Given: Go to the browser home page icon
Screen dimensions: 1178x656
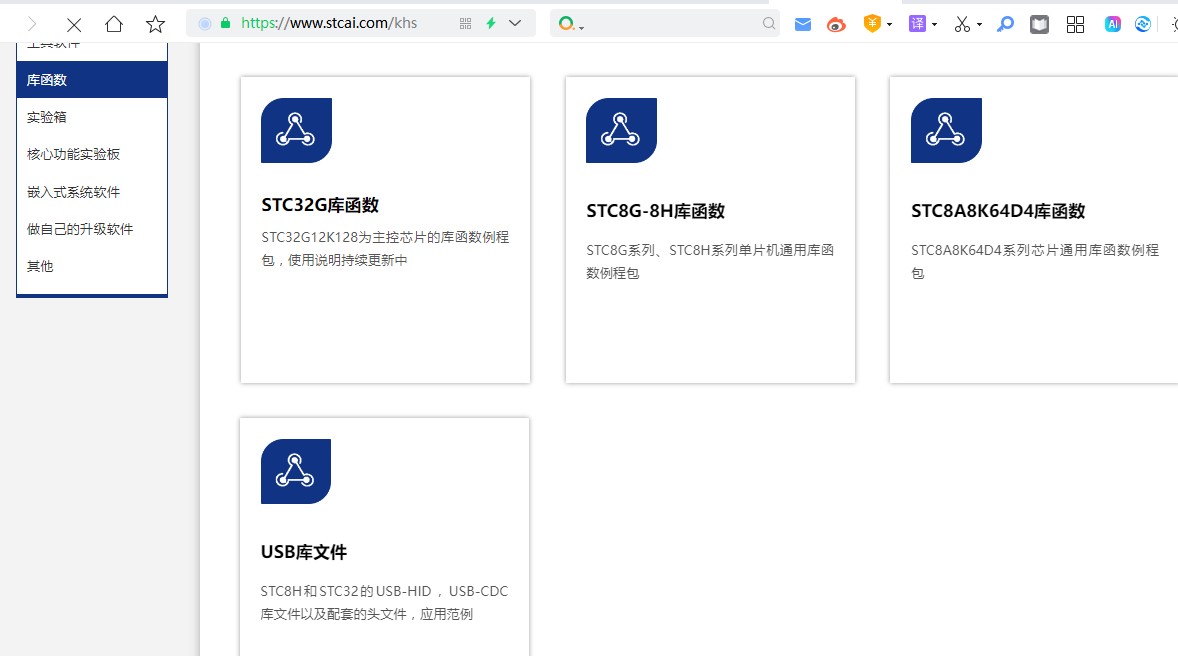Looking at the screenshot, I should pyautogui.click(x=114, y=24).
